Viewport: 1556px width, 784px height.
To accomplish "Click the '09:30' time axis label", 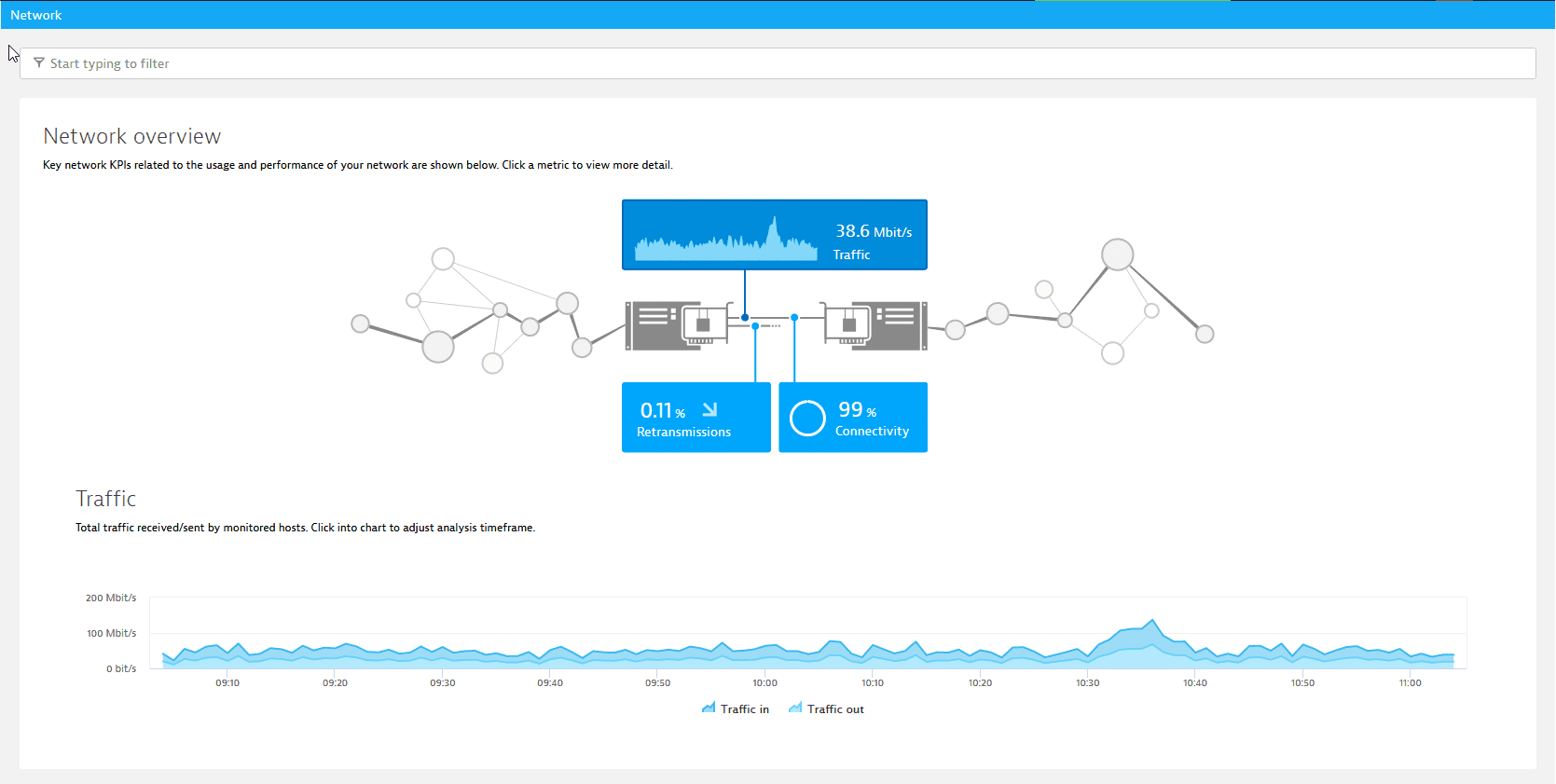I will [443, 683].
